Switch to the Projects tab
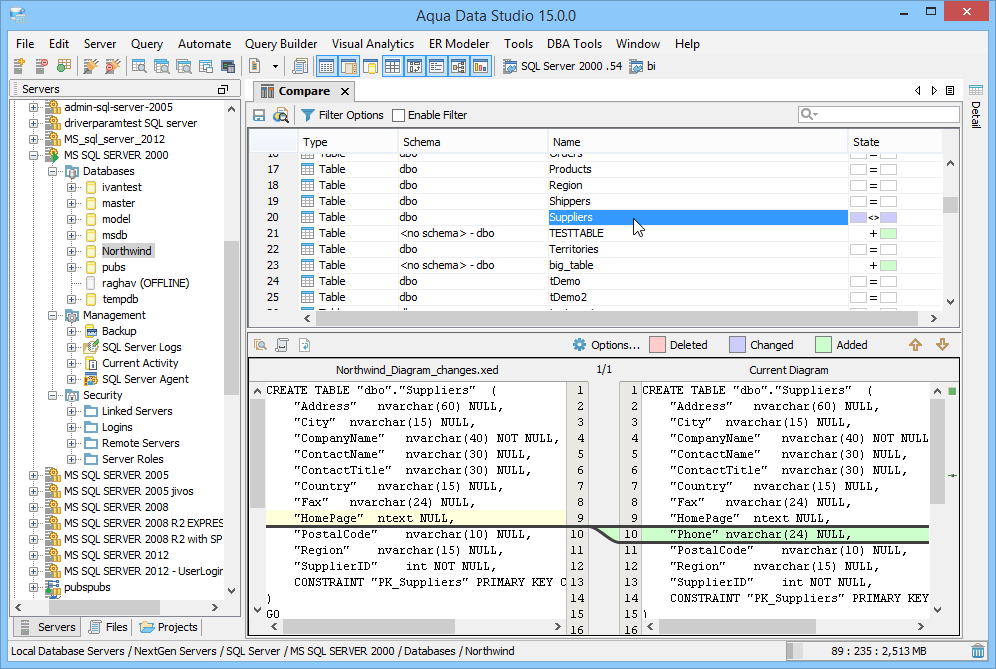Screen dimensions: 996x669 pos(169,627)
